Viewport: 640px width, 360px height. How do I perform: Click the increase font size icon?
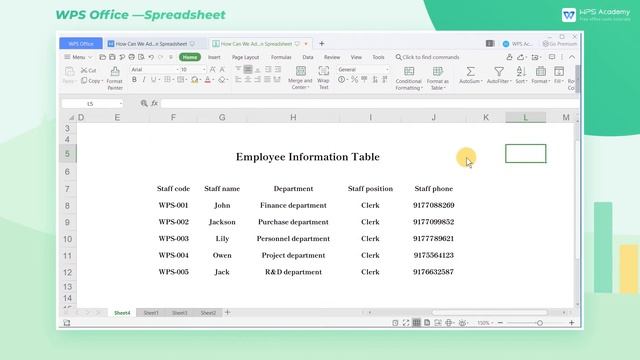pyautogui.click(x=213, y=70)
